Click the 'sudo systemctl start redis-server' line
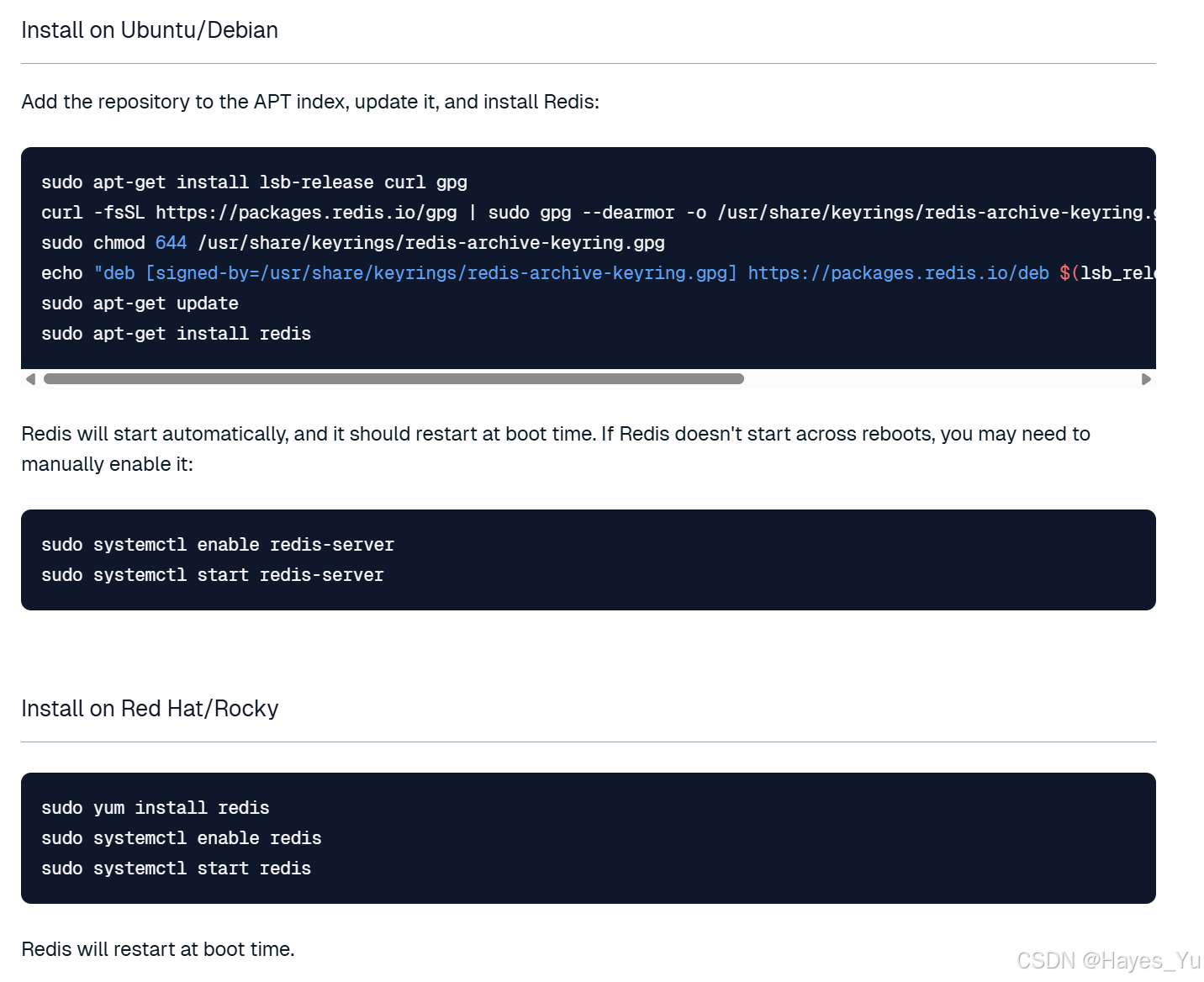 click(x=213, y=575)
